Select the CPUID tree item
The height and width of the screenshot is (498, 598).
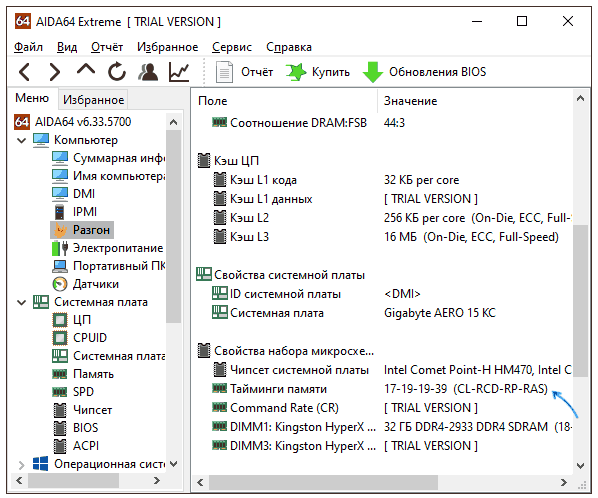pyautogui.click(x=80, y=338)
